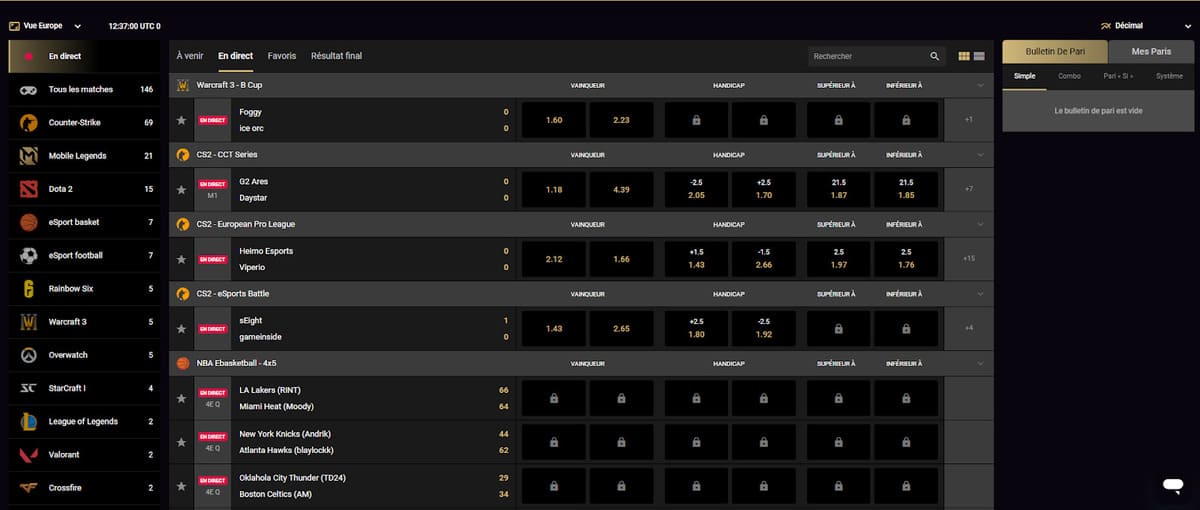Viewport: 1200px width, 510px height.
Task: Open StarCraft I icon in sidebar
Action: 29,388
